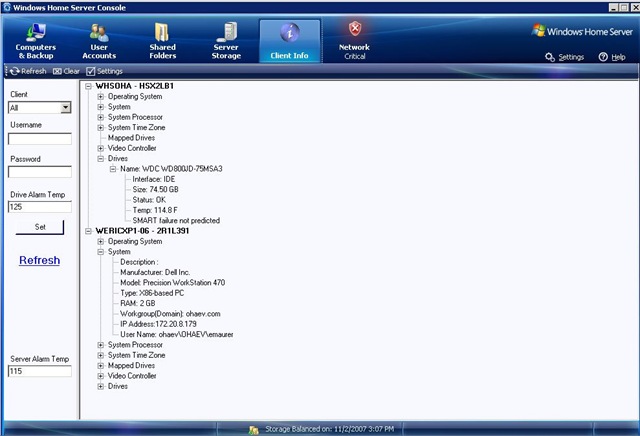This screenshot has height=436, width=640.
Task: Click Network Critical shield icon
Action: [x=355, y=29]
